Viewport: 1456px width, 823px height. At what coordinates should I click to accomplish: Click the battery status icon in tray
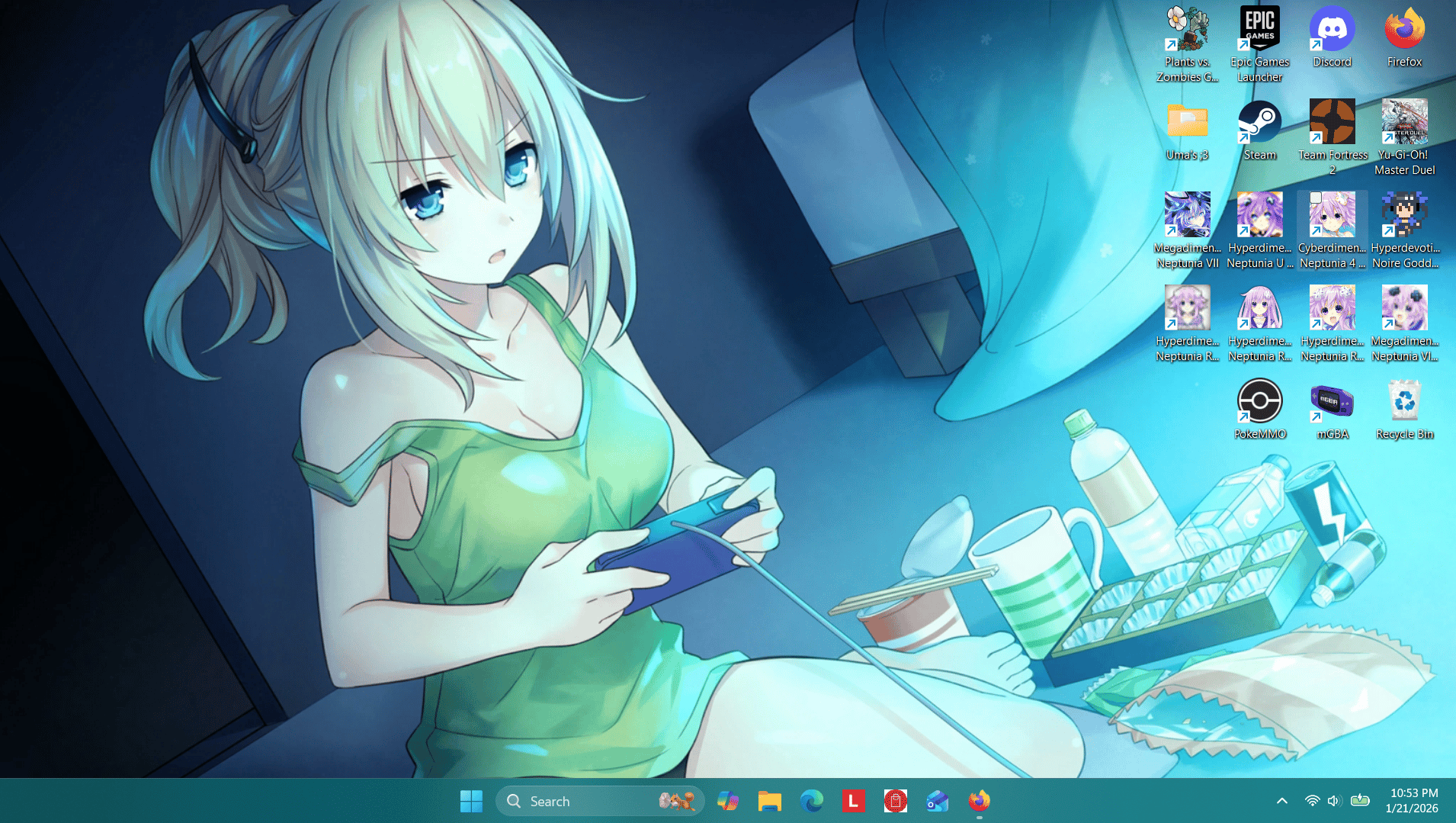click(x=1360, y=801)
